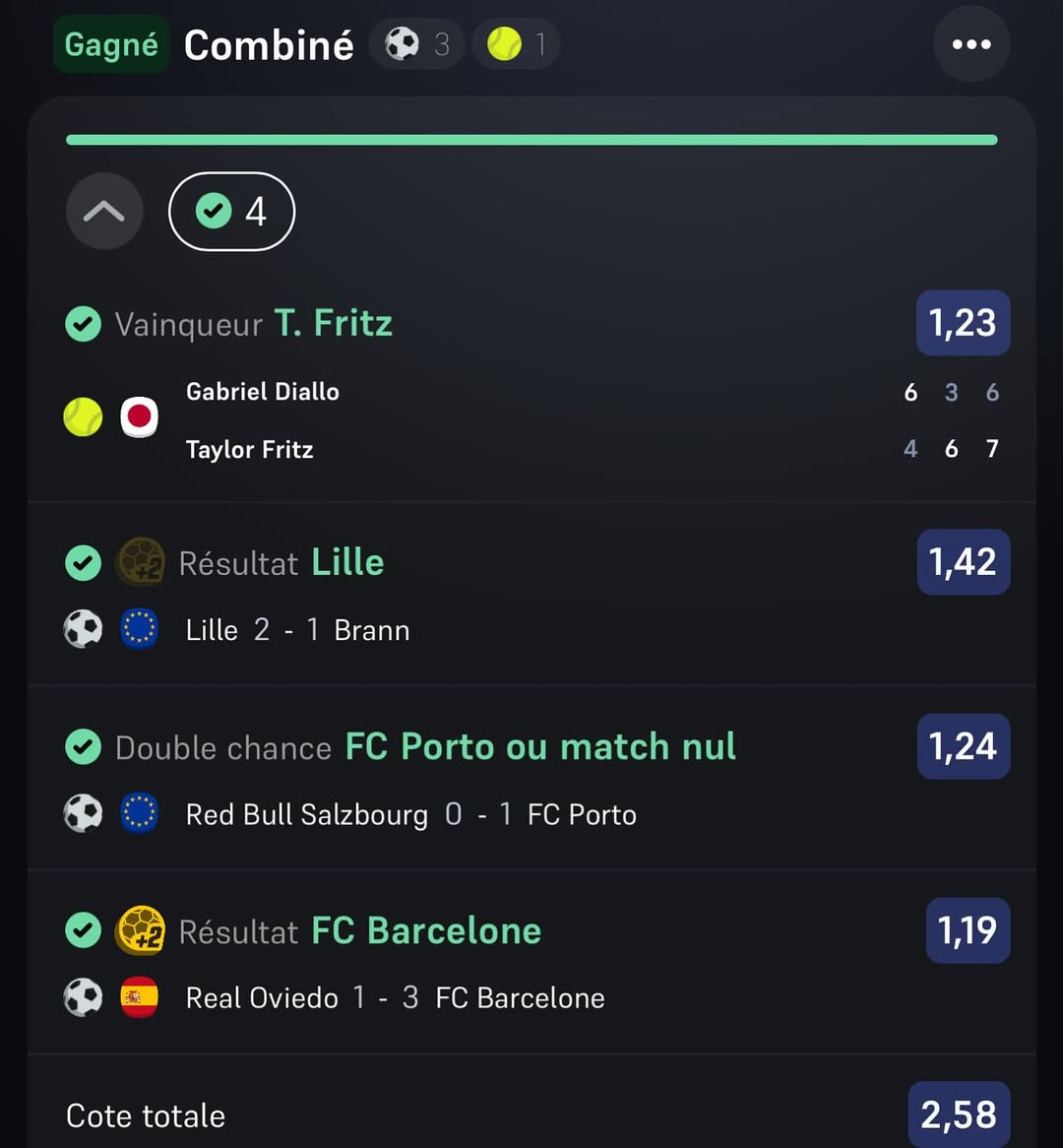Click the green check beside Vainqueur T. Fritz

(83, 324)
